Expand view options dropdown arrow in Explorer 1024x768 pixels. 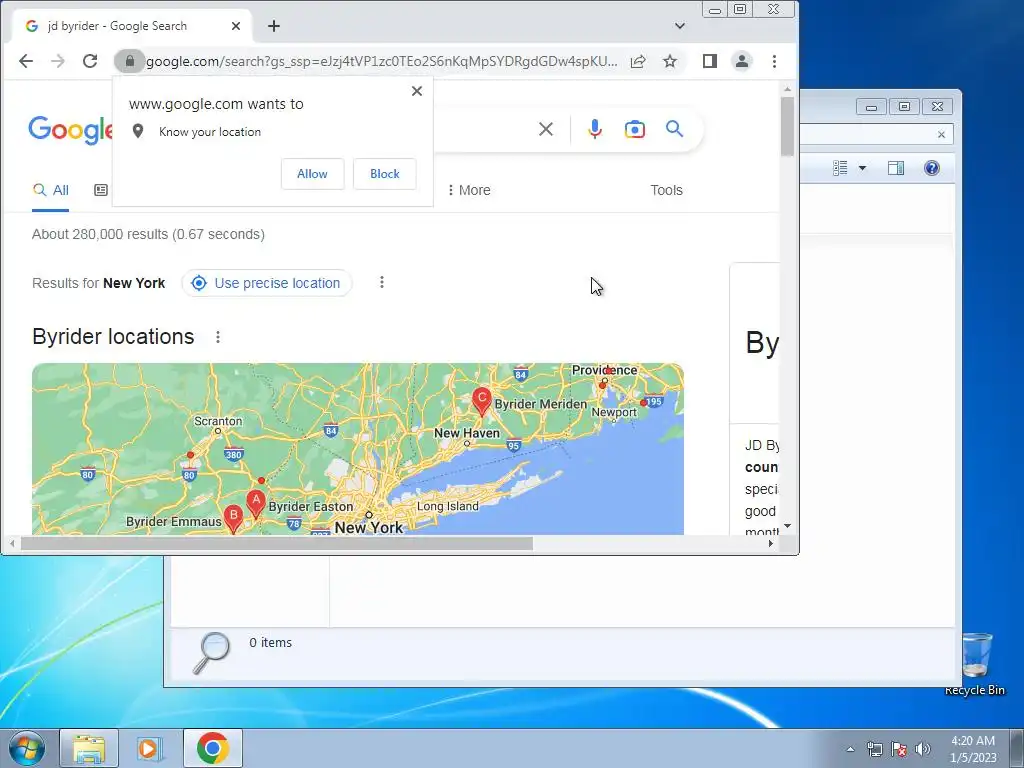coord(862,168)
